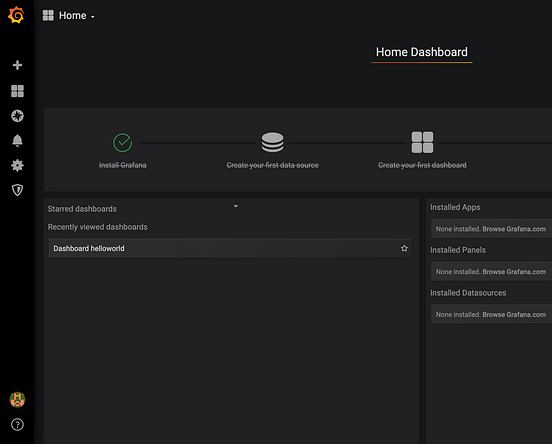Click the Grafana logo in the sidebar
Image resolution: width=552 pixels, height=444 pixels.
click(16, 15)
